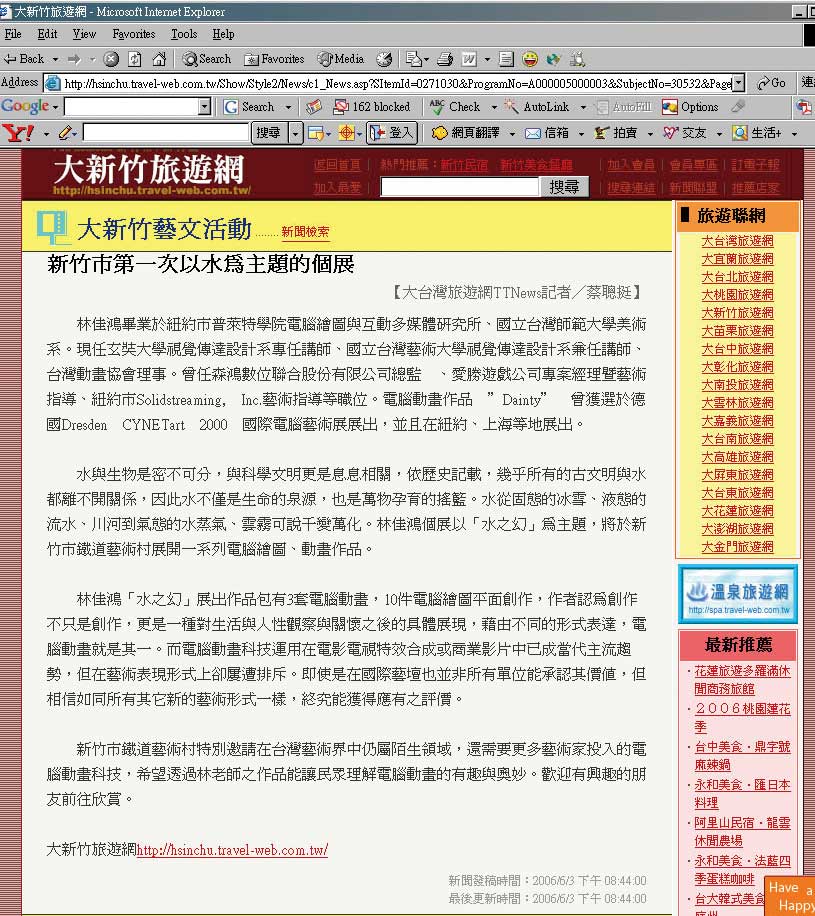This screenshot has height=916, width=815.
Task: Open the 新聞檢索 link
Action: pyautogui.click(x=306, y=231)
